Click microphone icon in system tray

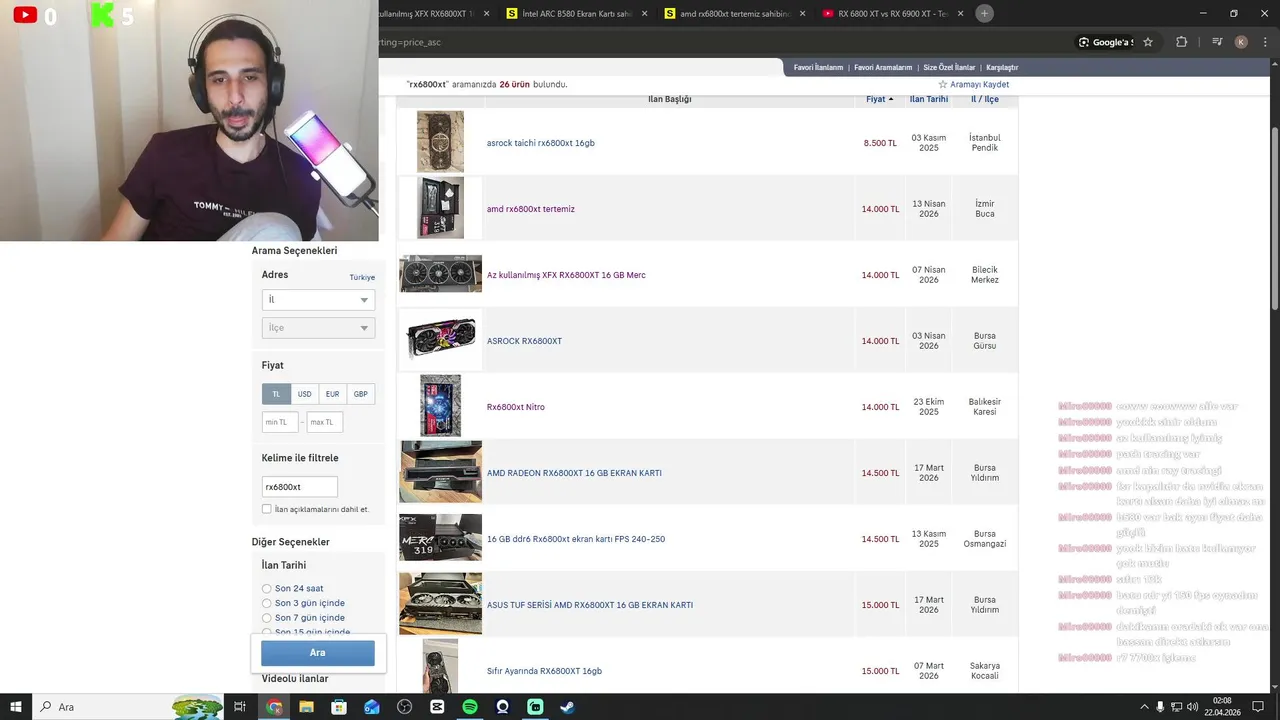pyautogui.click(x=1160, y=707)
